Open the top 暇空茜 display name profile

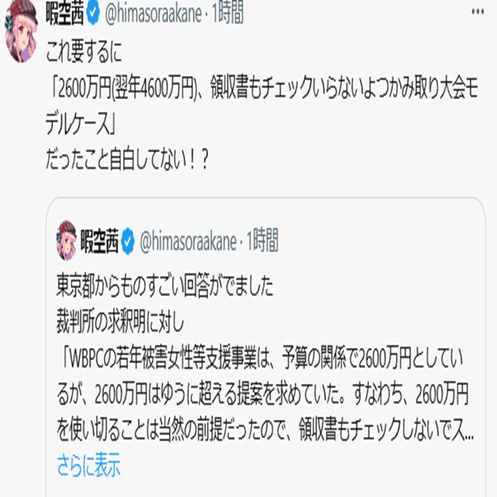65,14
